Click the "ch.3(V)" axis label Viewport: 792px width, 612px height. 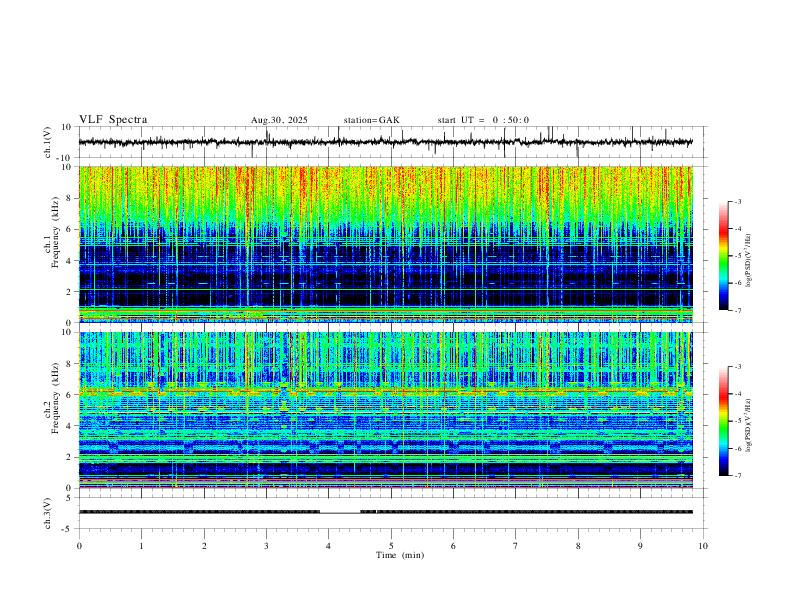[x=48, y=513]
